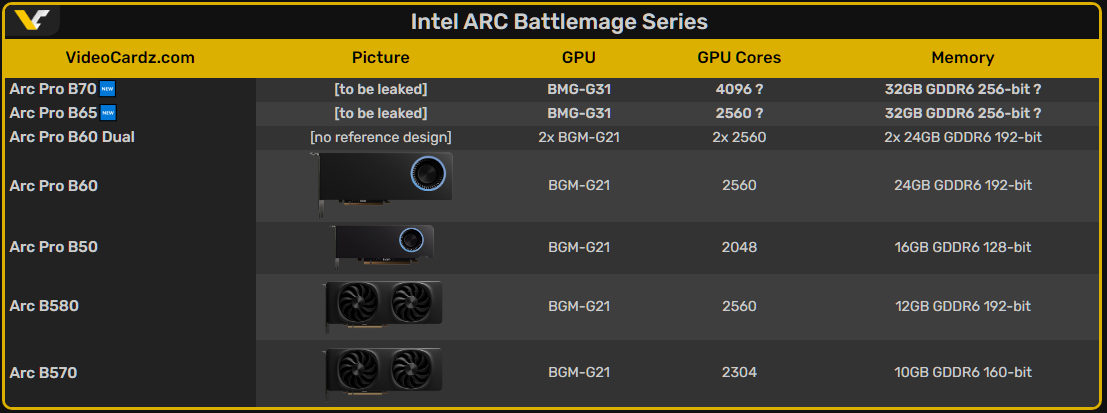Open the Arc Pro B50 card picture

tap(384, 247)
